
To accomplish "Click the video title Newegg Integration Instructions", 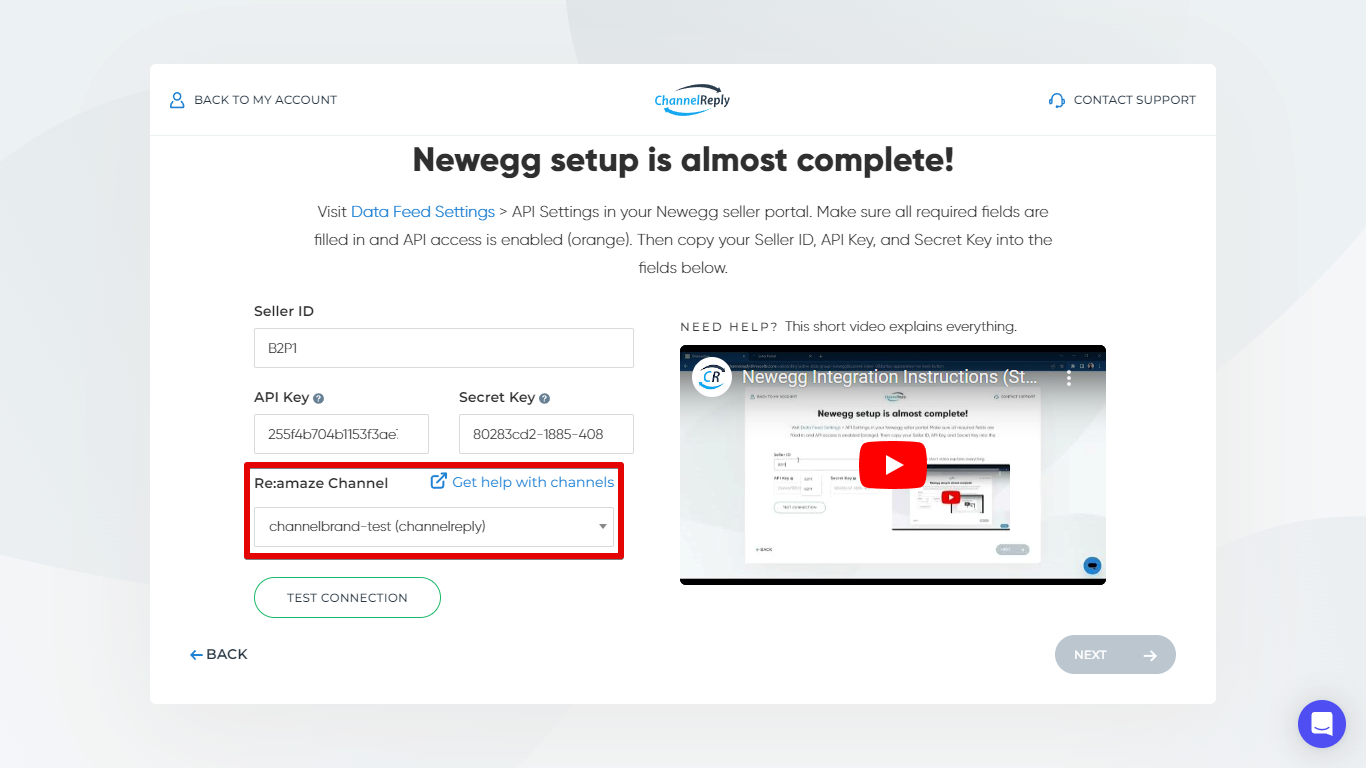I will (890, 377).
